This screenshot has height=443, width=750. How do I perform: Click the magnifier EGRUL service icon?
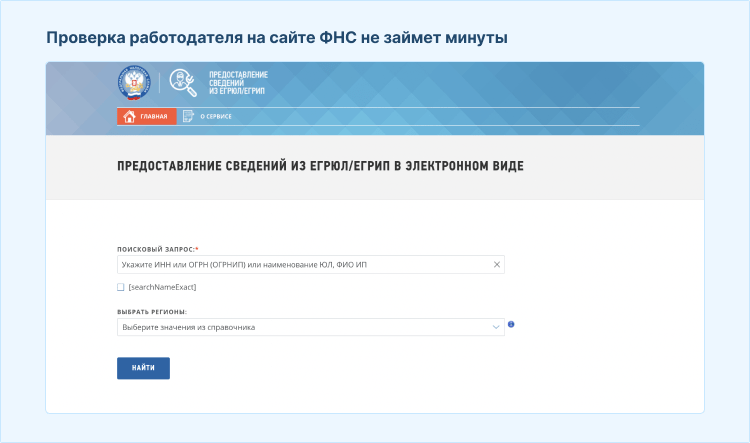coord(183,83)
